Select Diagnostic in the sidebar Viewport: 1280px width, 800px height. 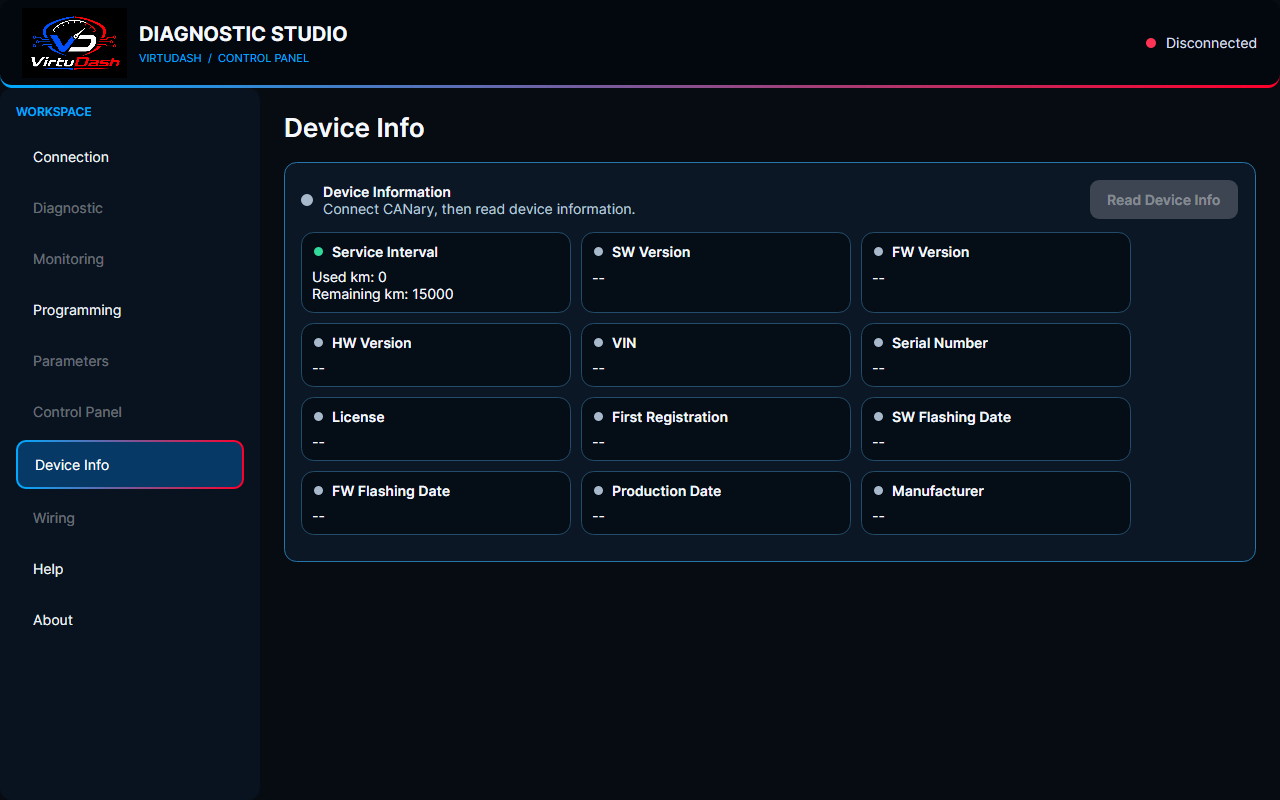(x=130, y=208)
